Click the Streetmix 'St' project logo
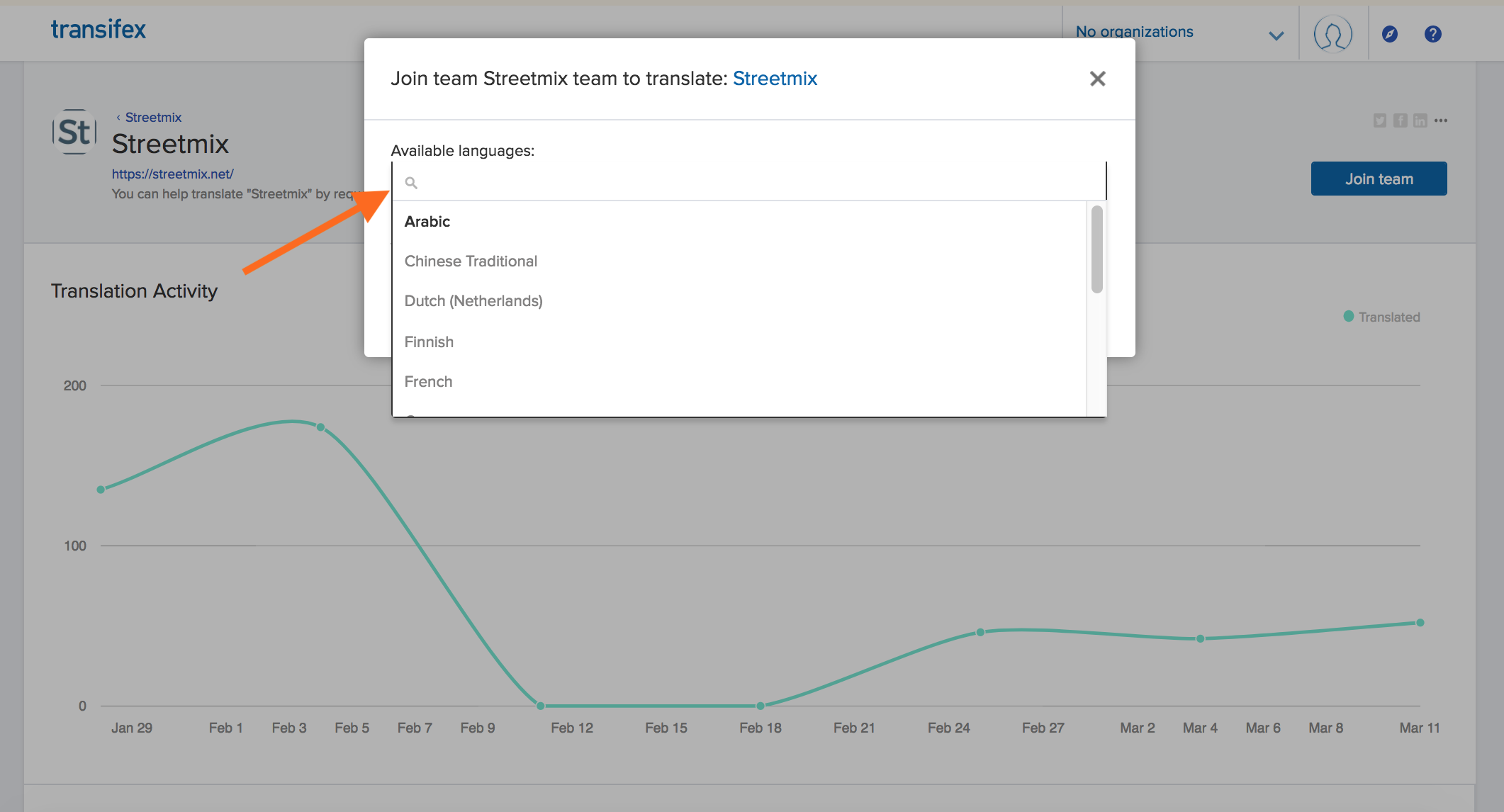 tap(74, 132)
